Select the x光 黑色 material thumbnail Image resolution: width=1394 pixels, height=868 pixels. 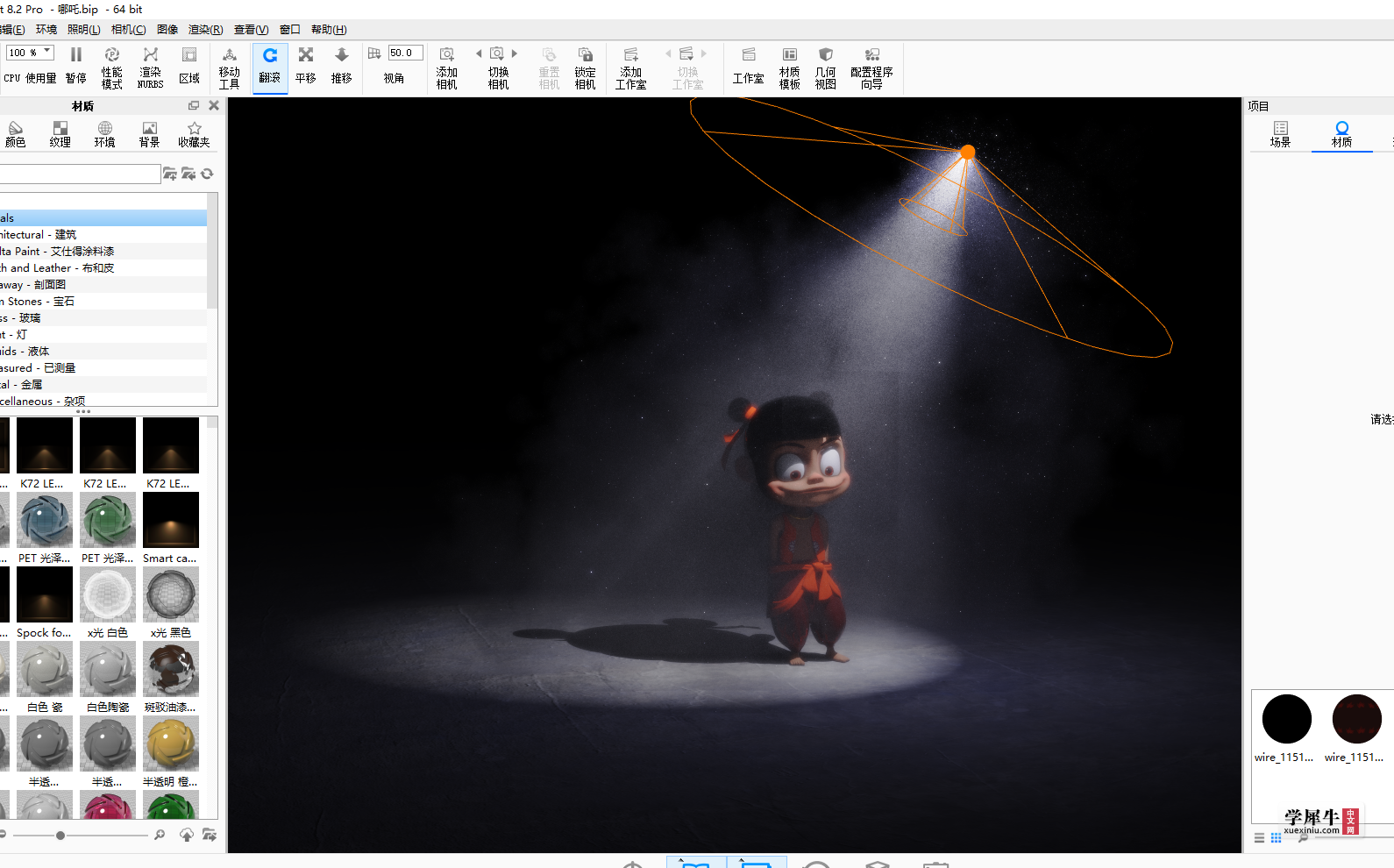(x=171, y=595)
